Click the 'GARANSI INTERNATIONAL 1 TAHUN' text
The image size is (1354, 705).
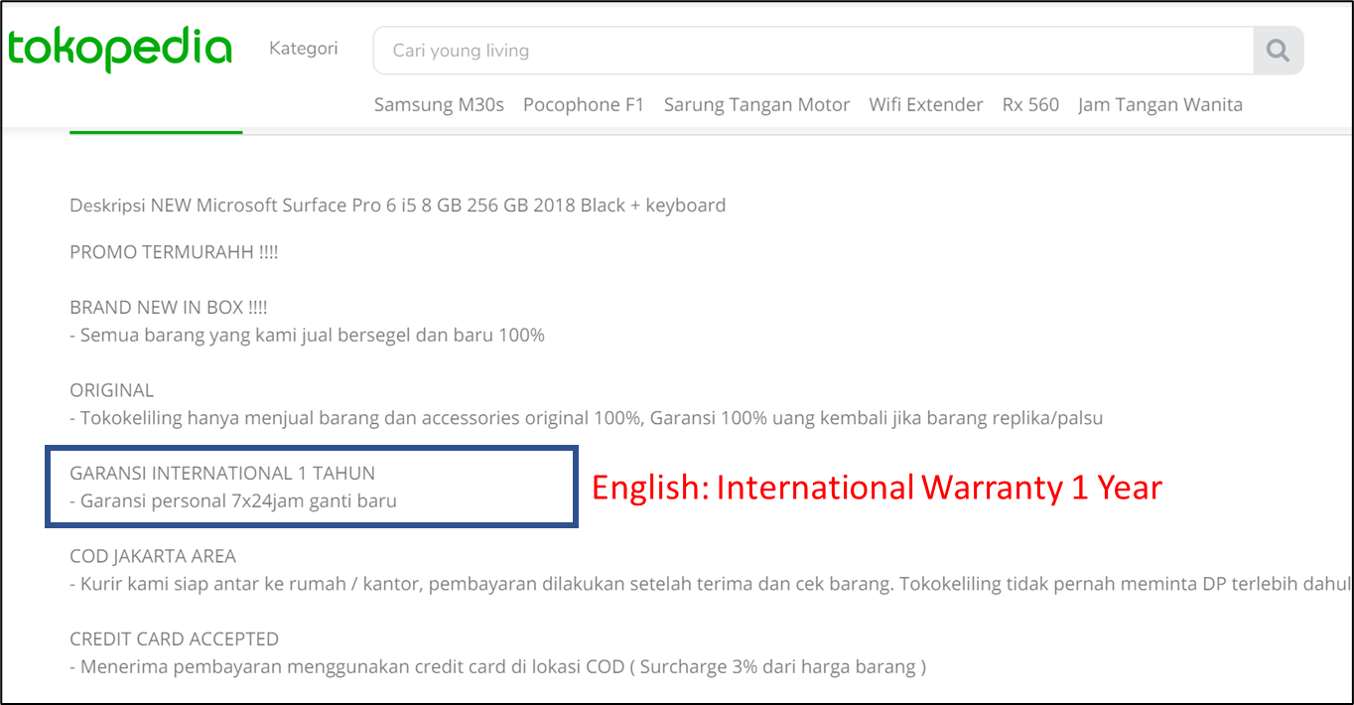(x=222, y=473)
